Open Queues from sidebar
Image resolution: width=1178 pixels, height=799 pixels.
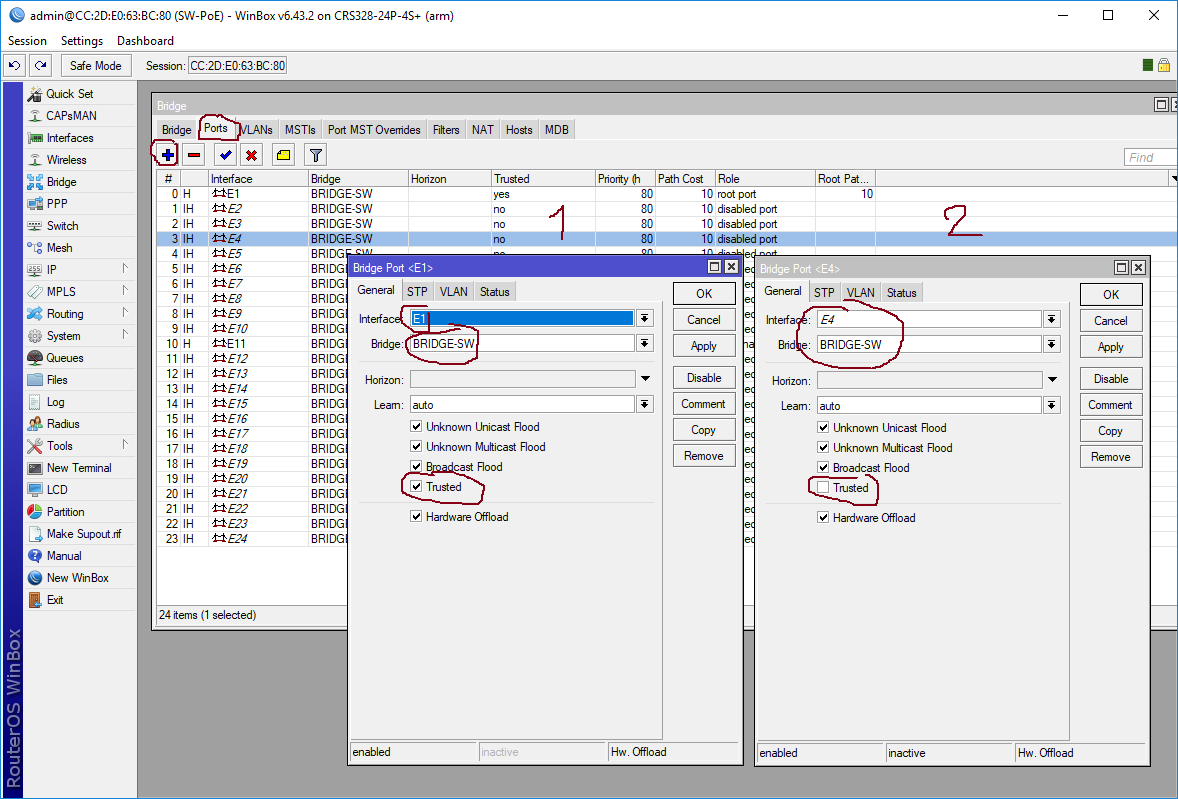coord(65,358)
